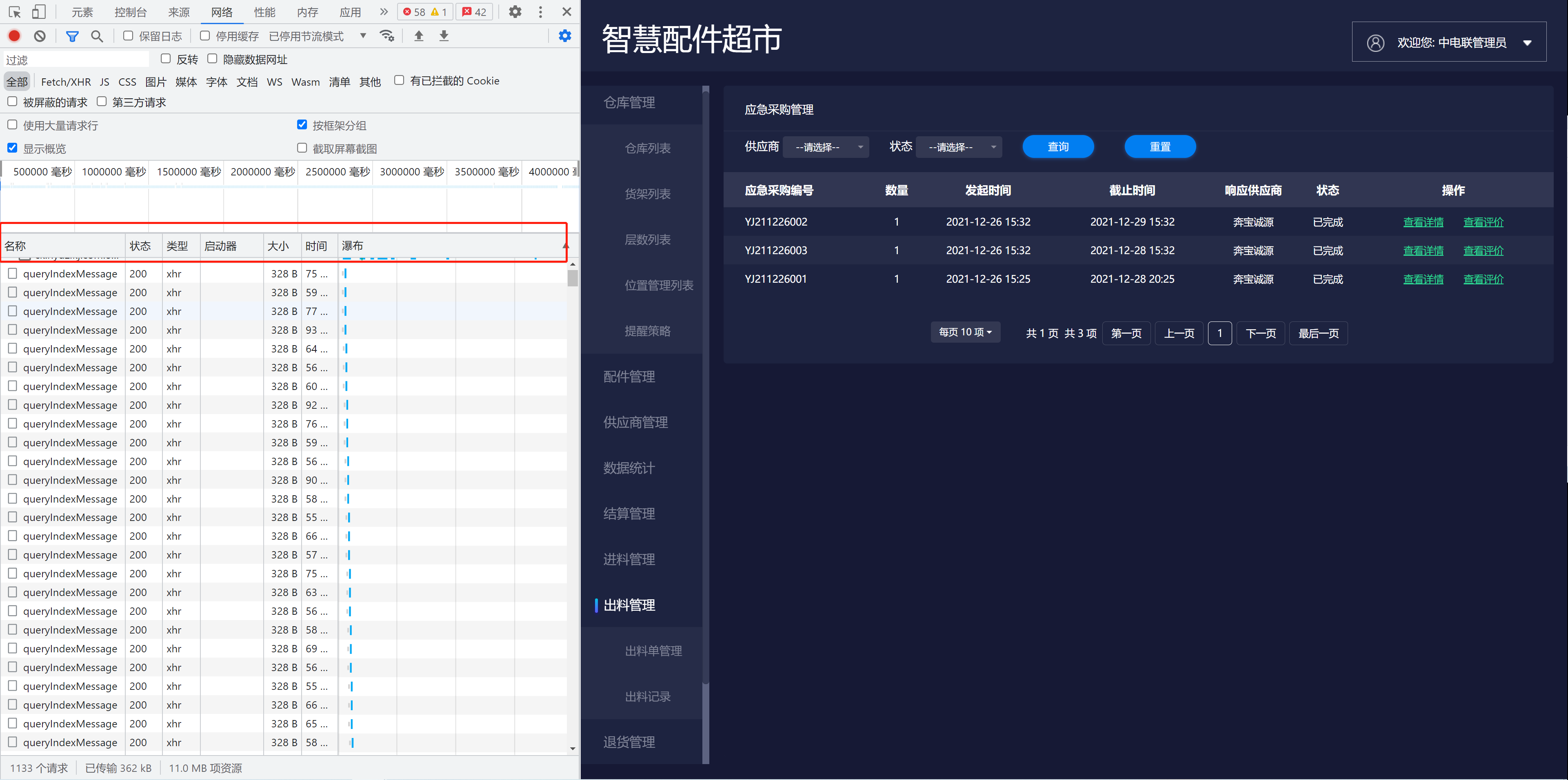The width and height of the screenshot is (1568, 780).
Task: Uncheck the 按框架分组 checkbox
Action: [x=302, y=125]
